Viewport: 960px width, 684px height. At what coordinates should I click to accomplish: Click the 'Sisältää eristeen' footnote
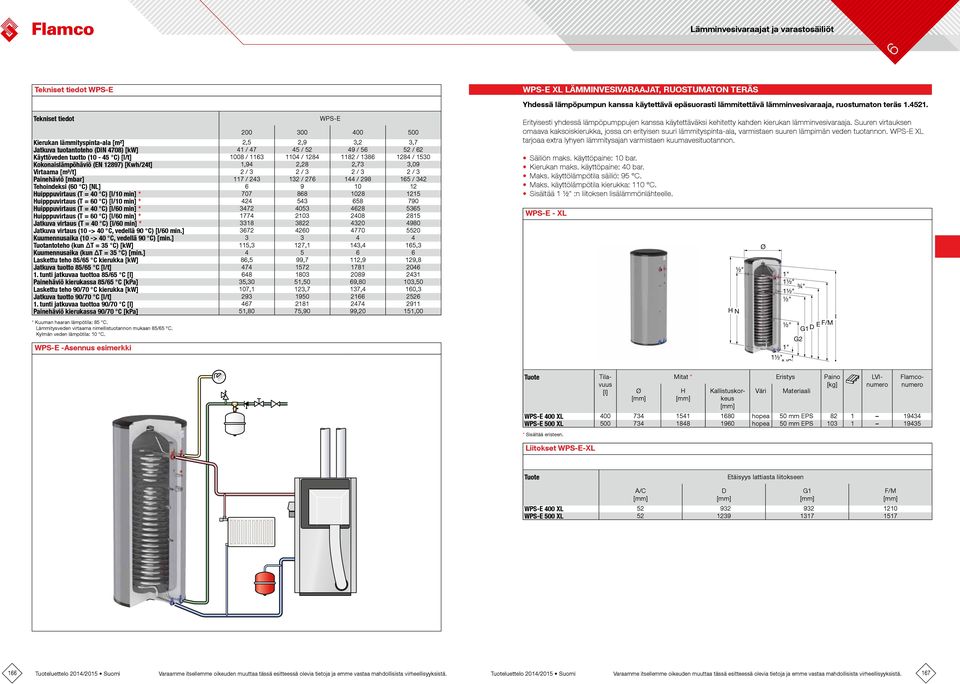coord(543,435)
